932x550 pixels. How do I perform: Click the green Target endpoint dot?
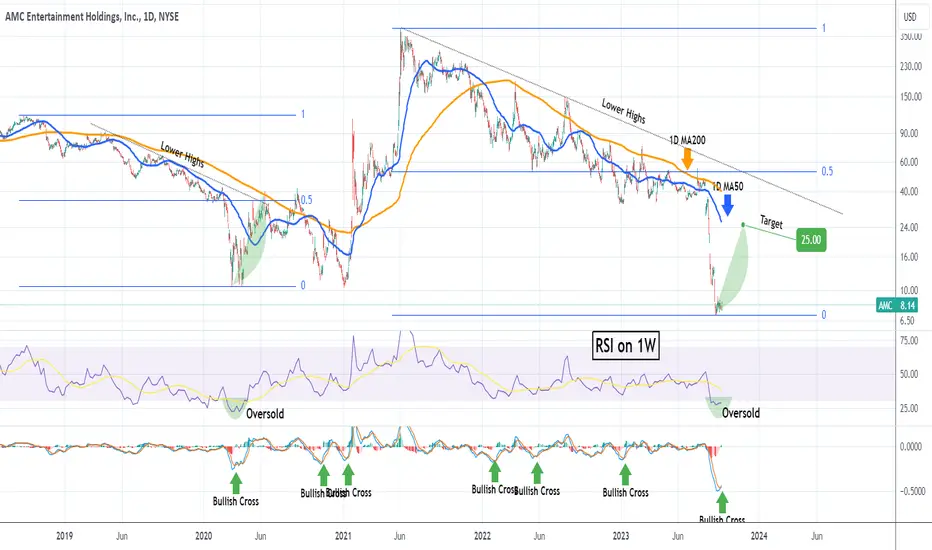[743, 224]
